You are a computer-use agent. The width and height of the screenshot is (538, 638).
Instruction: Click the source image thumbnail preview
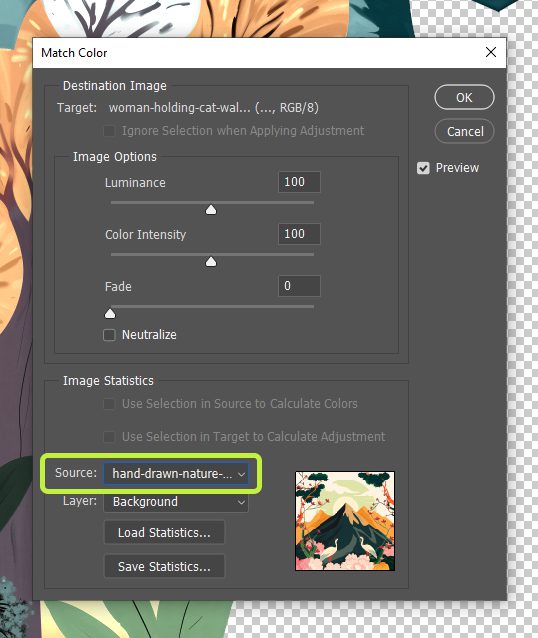(x=345, y=521)
